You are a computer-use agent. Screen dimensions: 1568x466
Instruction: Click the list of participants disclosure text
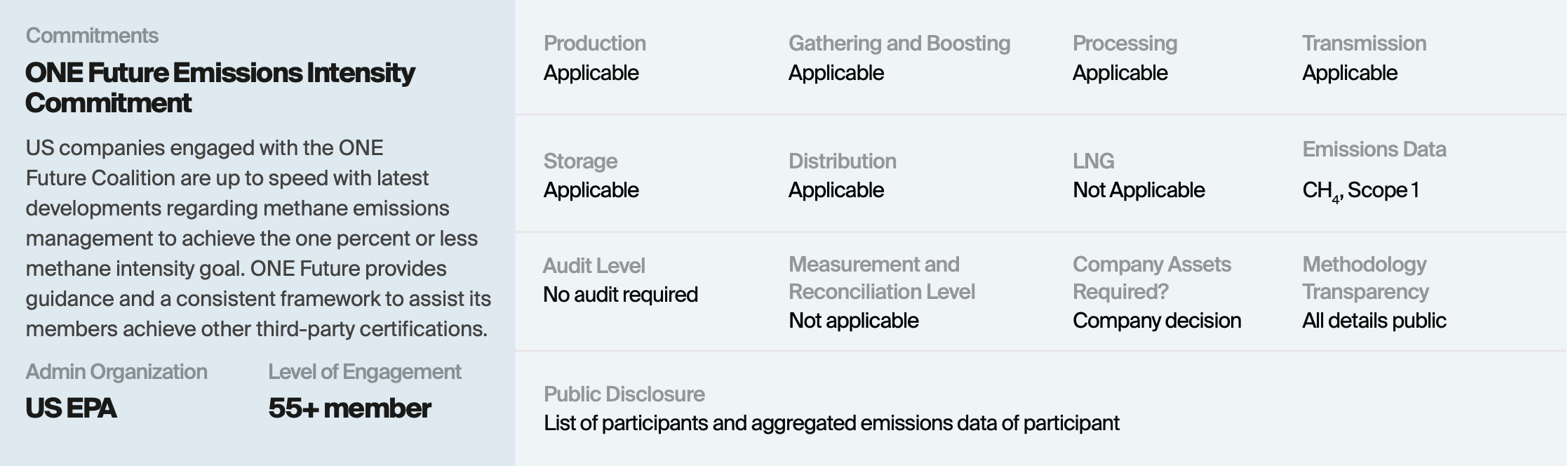click(831, 423)
